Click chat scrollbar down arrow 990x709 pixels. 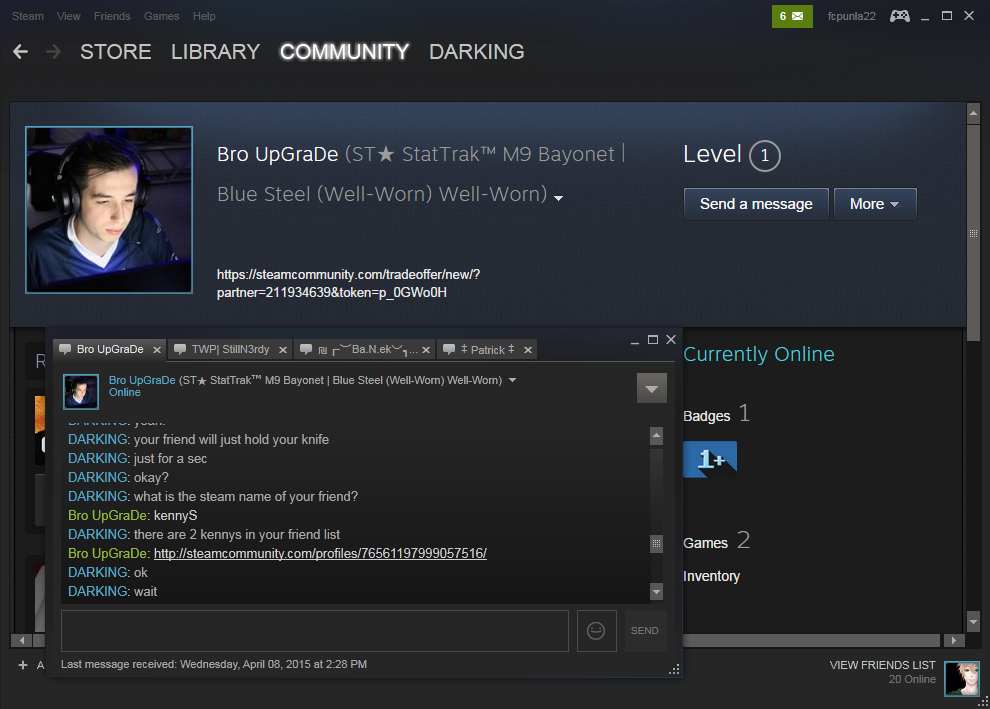pyautogui.click(x=657, y=592)
